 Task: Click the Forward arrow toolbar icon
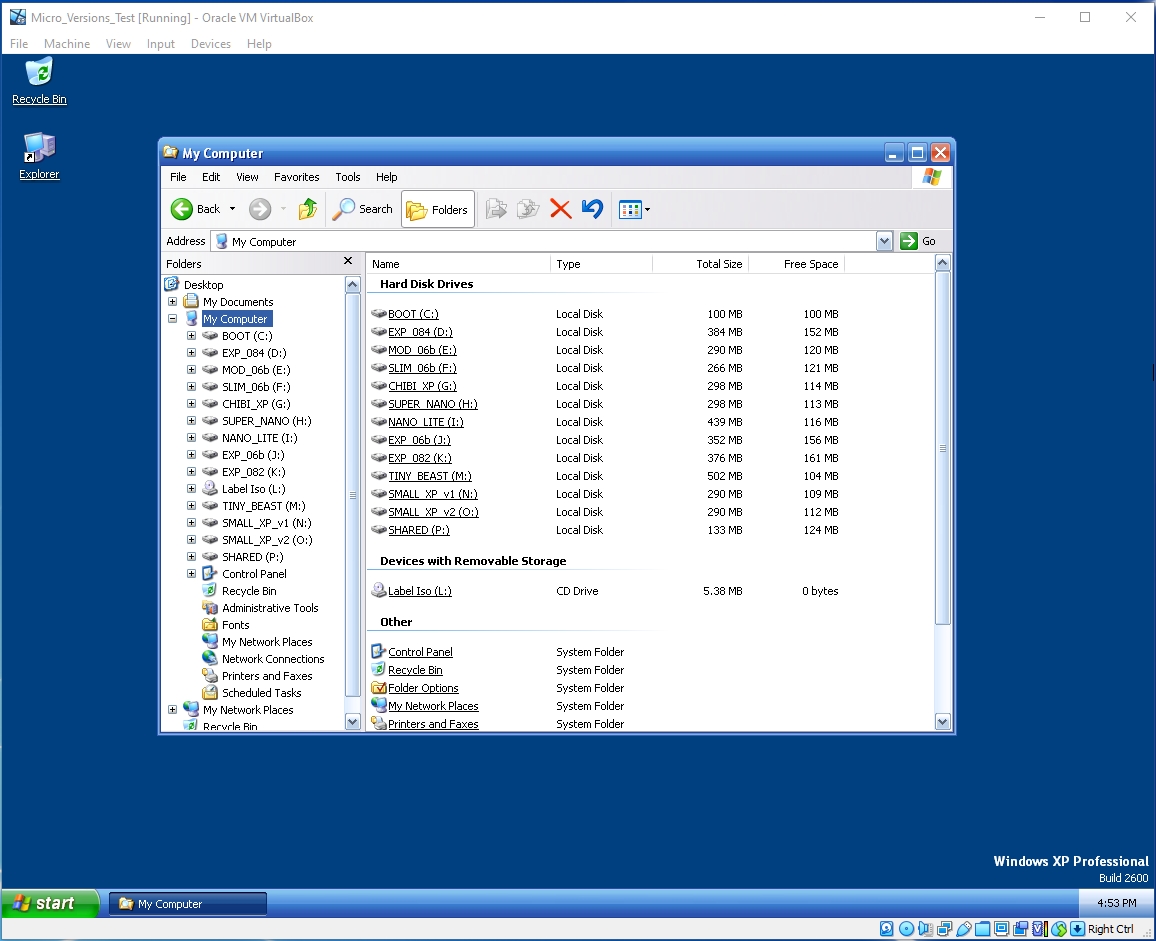pos(260,209)
